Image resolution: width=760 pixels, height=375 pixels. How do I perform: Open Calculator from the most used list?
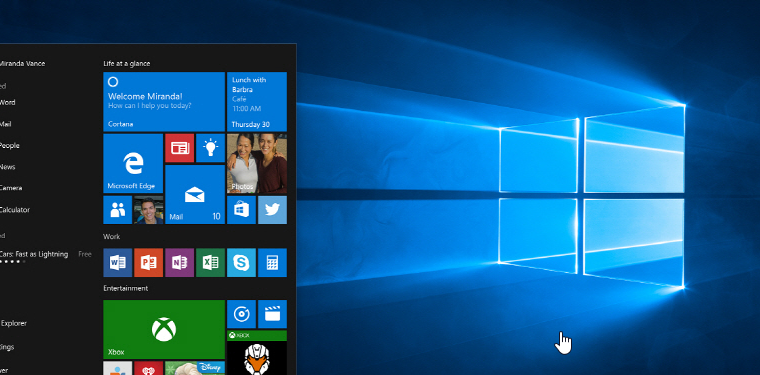point(15,210)
